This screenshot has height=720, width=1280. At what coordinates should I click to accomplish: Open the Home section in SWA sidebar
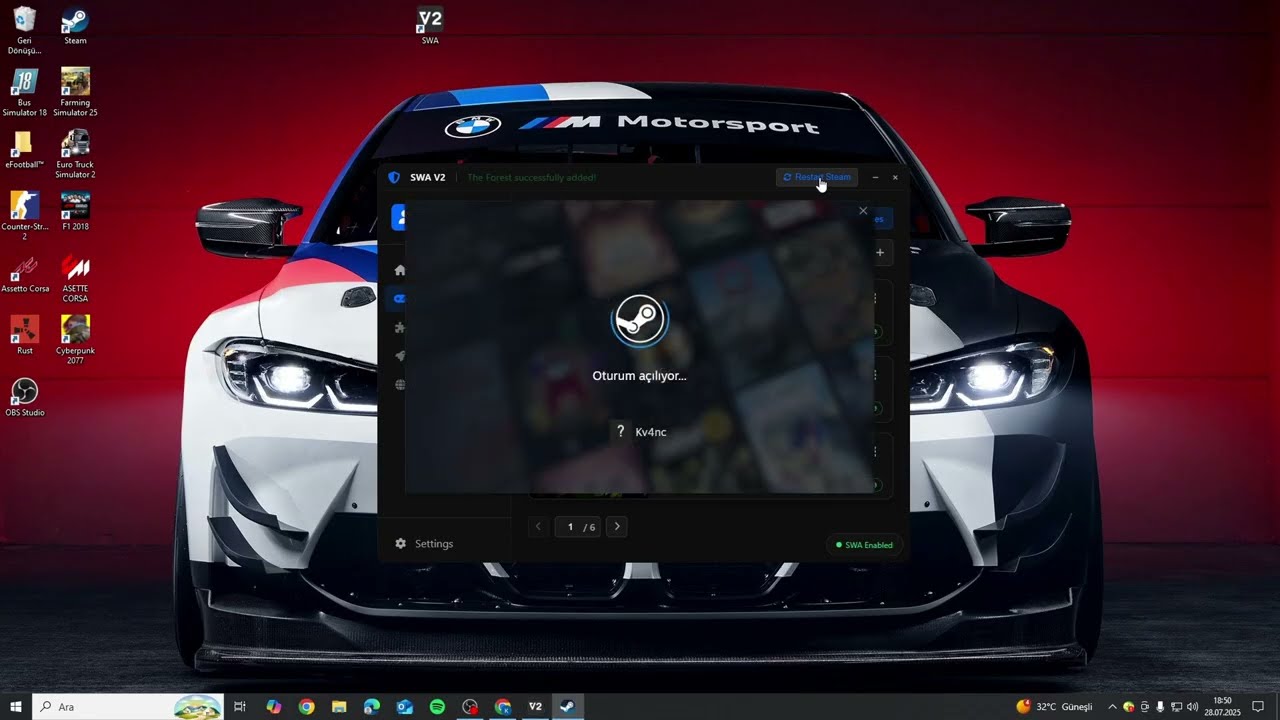400,270
